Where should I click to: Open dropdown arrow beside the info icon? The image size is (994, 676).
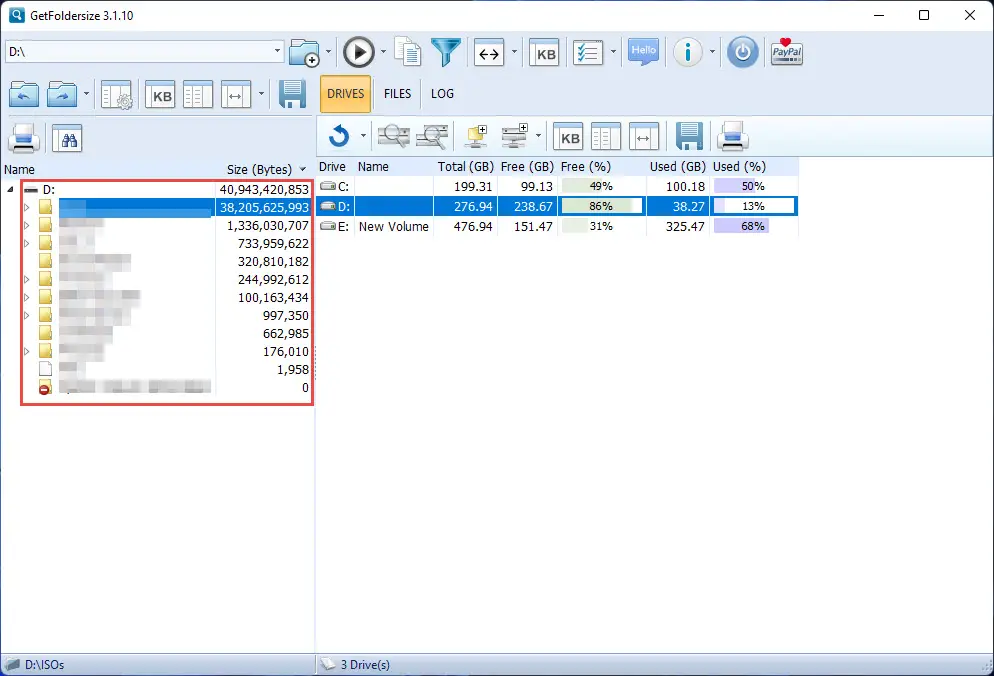coord(712,52)
